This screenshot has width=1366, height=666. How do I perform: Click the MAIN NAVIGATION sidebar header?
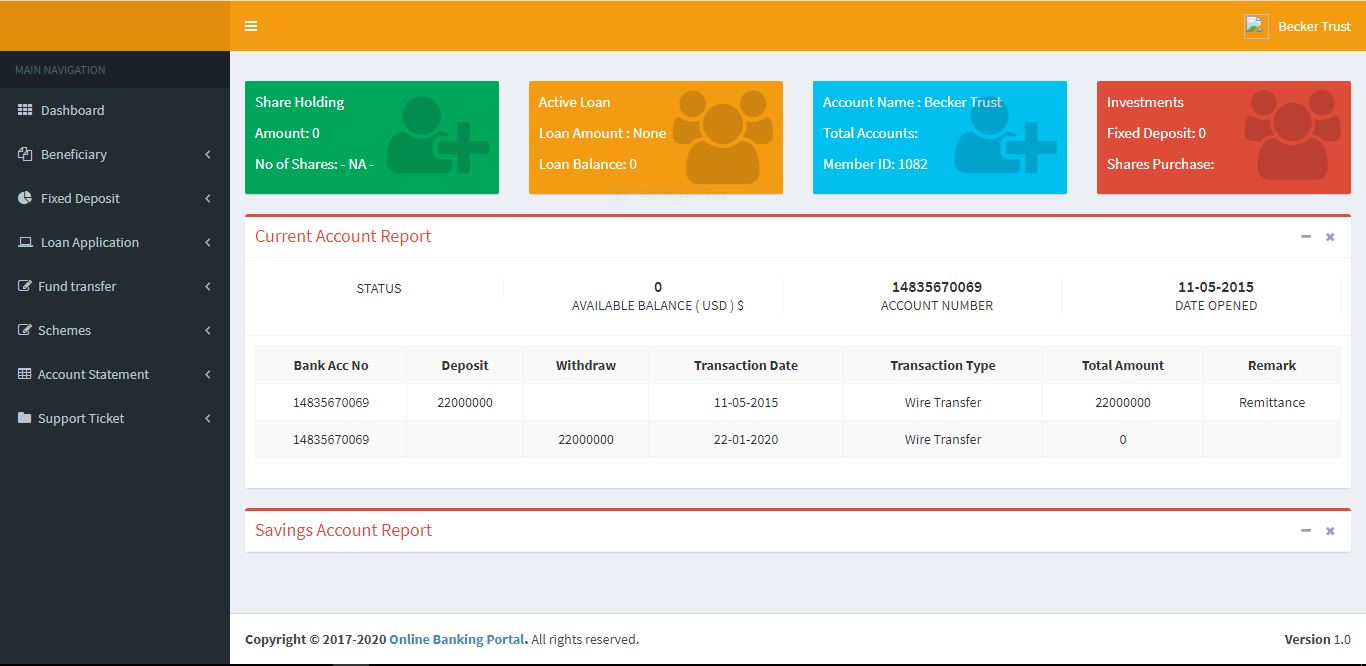pos(60,70)
